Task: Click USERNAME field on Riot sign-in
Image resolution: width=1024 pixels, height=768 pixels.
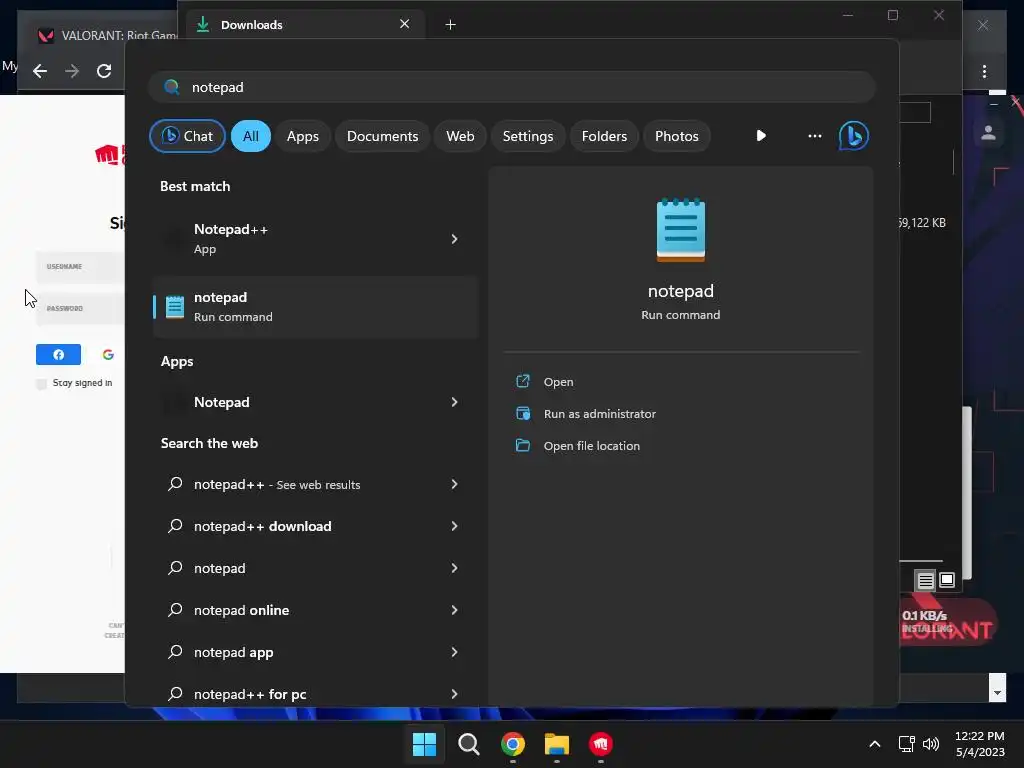Action: pos(80,266)
